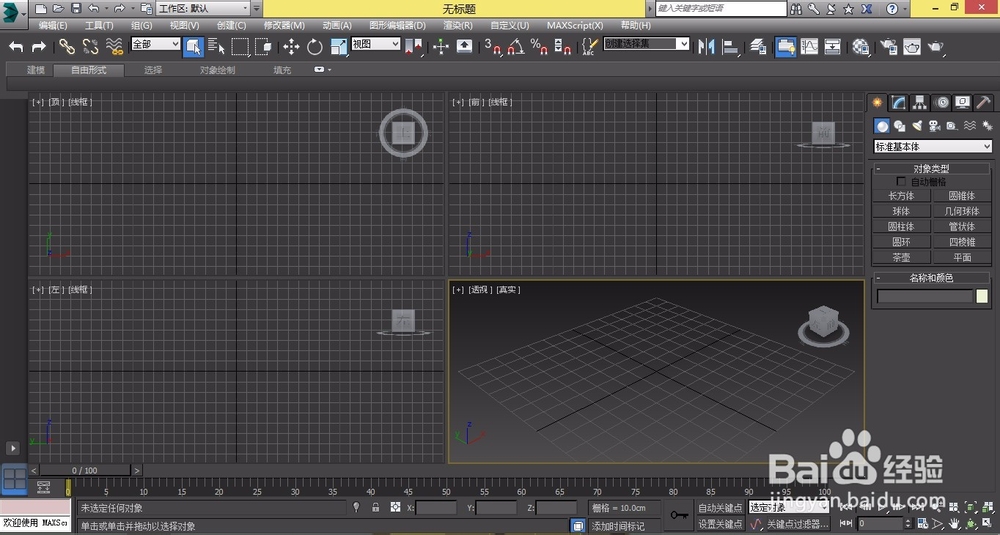
Task: Toggle the Angle Snap button
Action: 515,46
